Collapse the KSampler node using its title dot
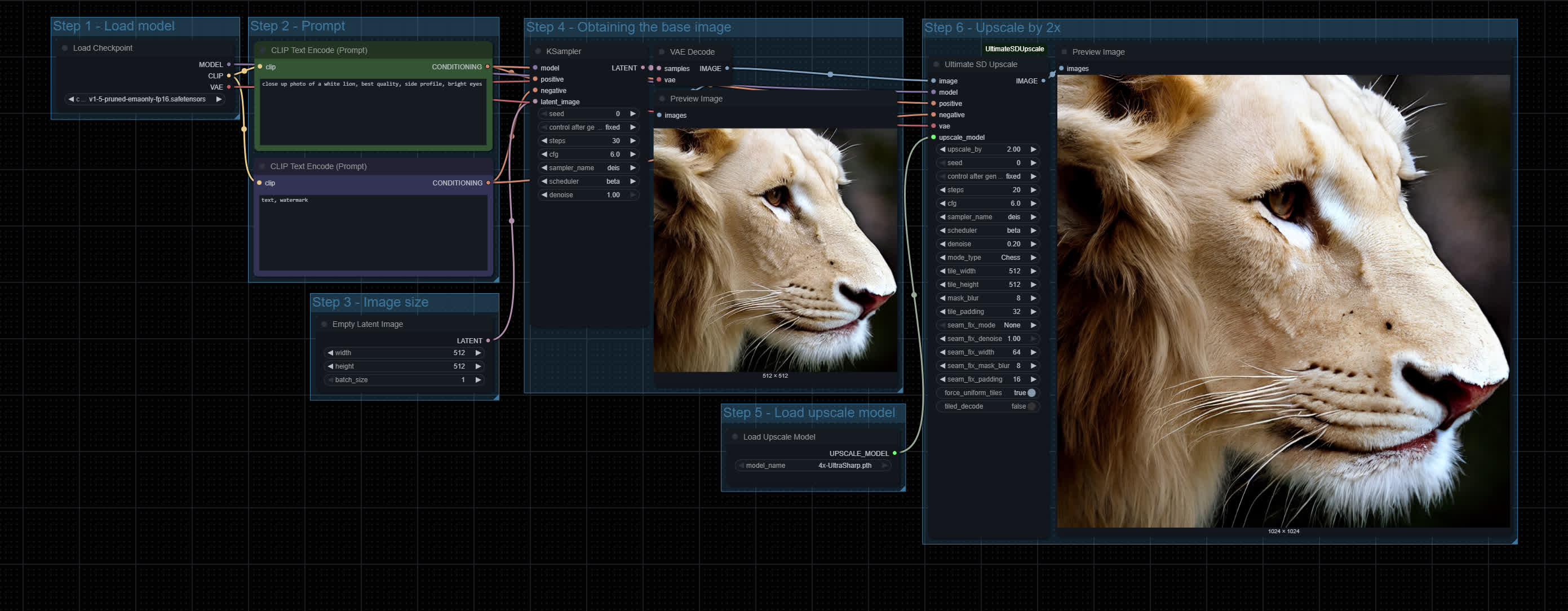 pyautogui.click(x=538, y=52)
